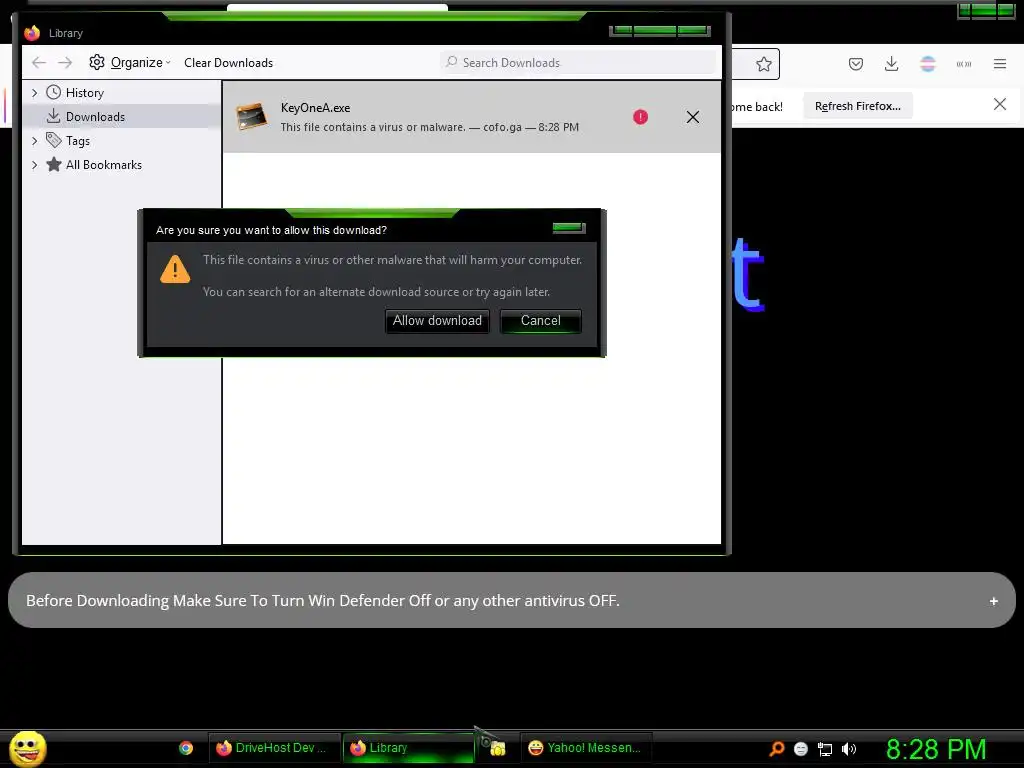Viewport: 1024px width, 768px height.
Task: Click the volume speaker tray icon
Action: click(x=849, y=749)
